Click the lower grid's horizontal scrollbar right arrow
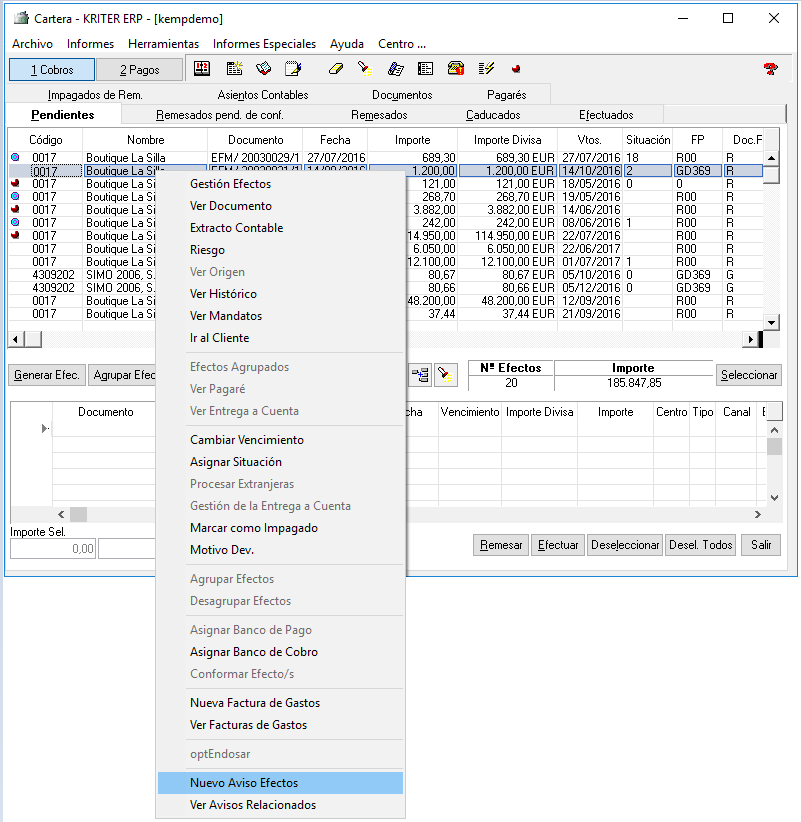The image size is (801, 822). (x=757, y=515)
